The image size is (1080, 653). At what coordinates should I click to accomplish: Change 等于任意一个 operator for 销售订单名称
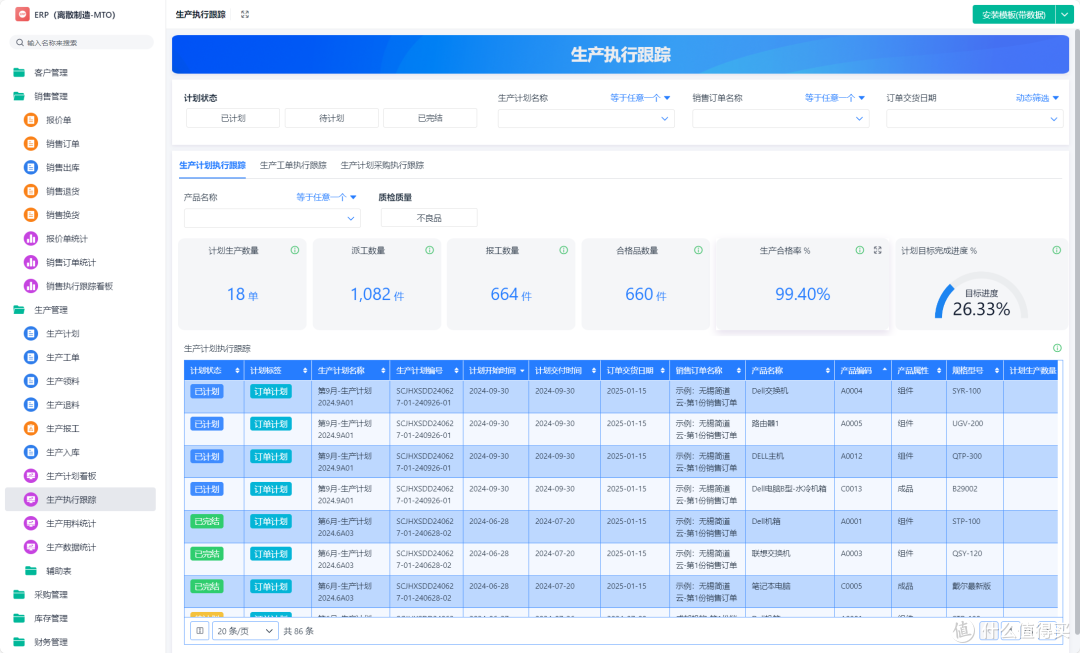tap(835, 98)
